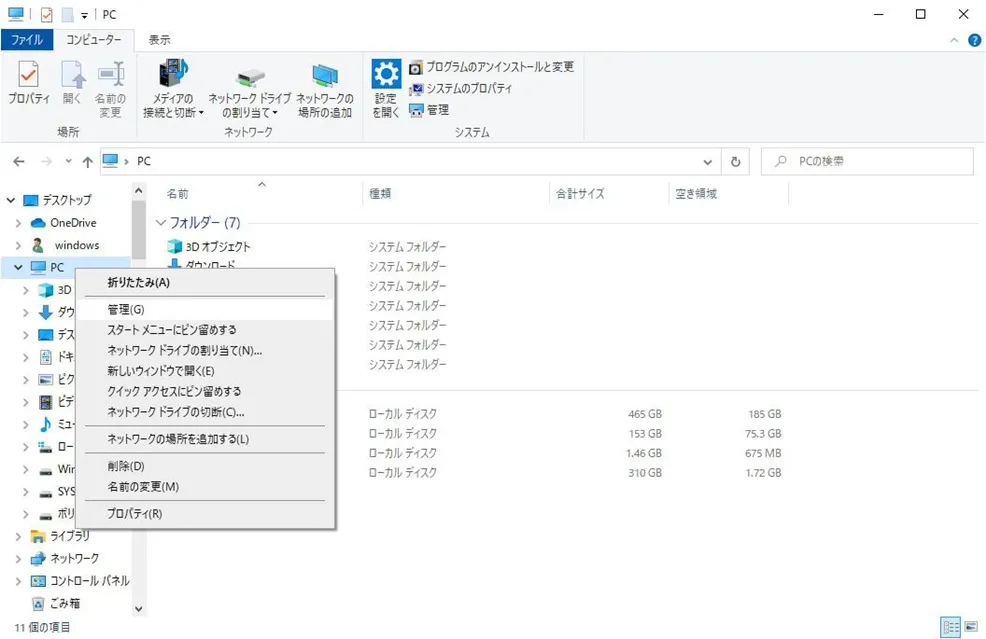Click the PCの検索 search field
The width and height of the screenshot is (986, 639).
tap(867, 162)
